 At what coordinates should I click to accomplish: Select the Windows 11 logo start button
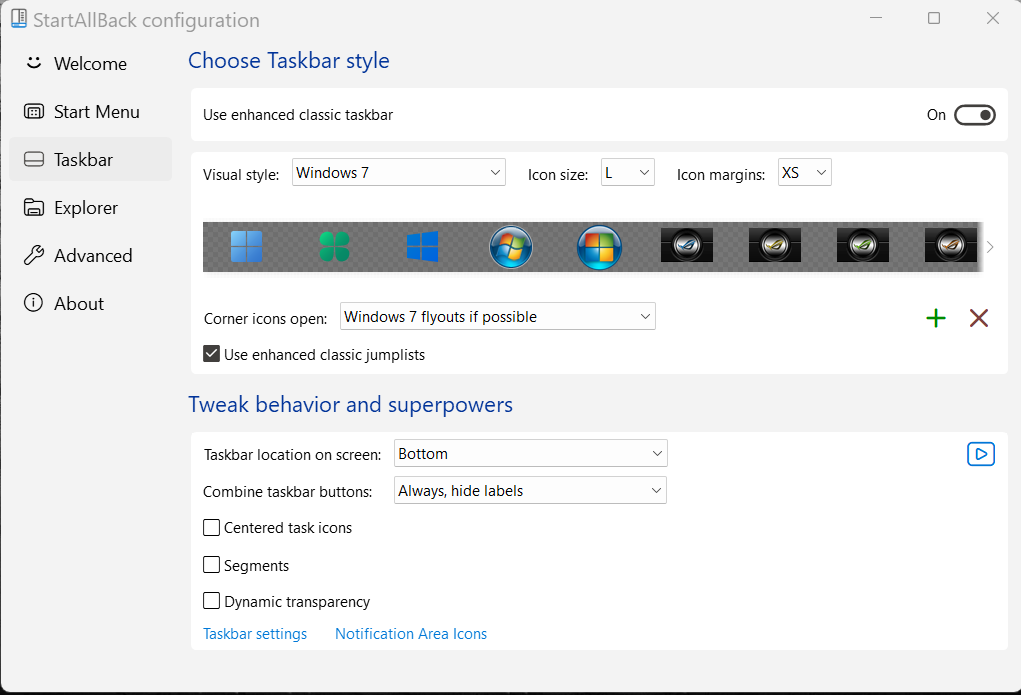click(246, 246)
